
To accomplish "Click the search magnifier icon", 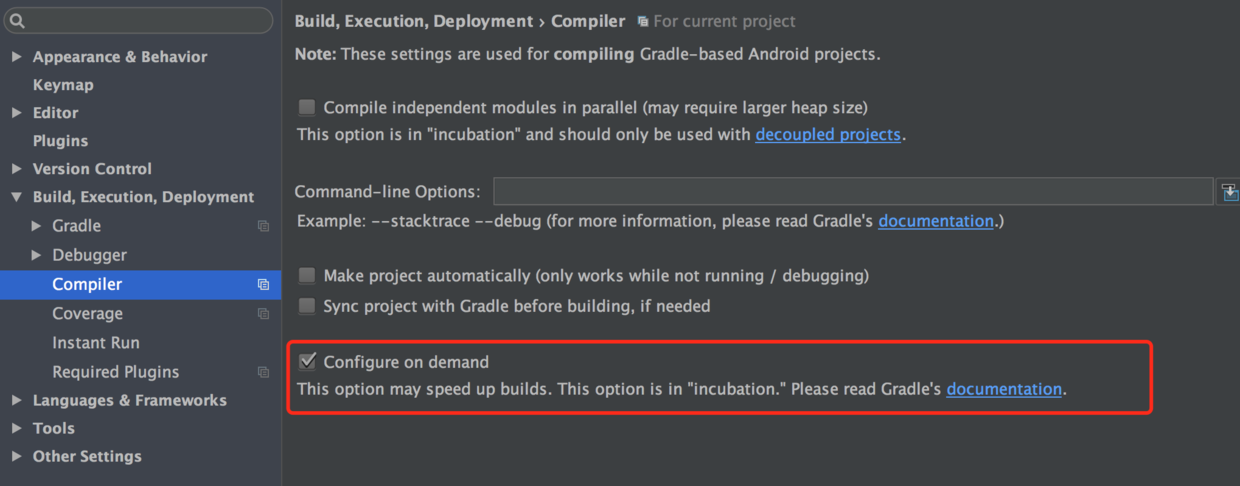I will [x=17, y=21].
